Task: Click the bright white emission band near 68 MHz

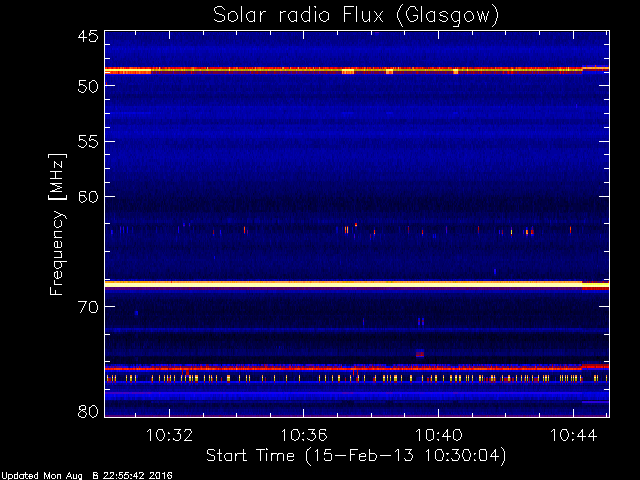Action: 357,284
